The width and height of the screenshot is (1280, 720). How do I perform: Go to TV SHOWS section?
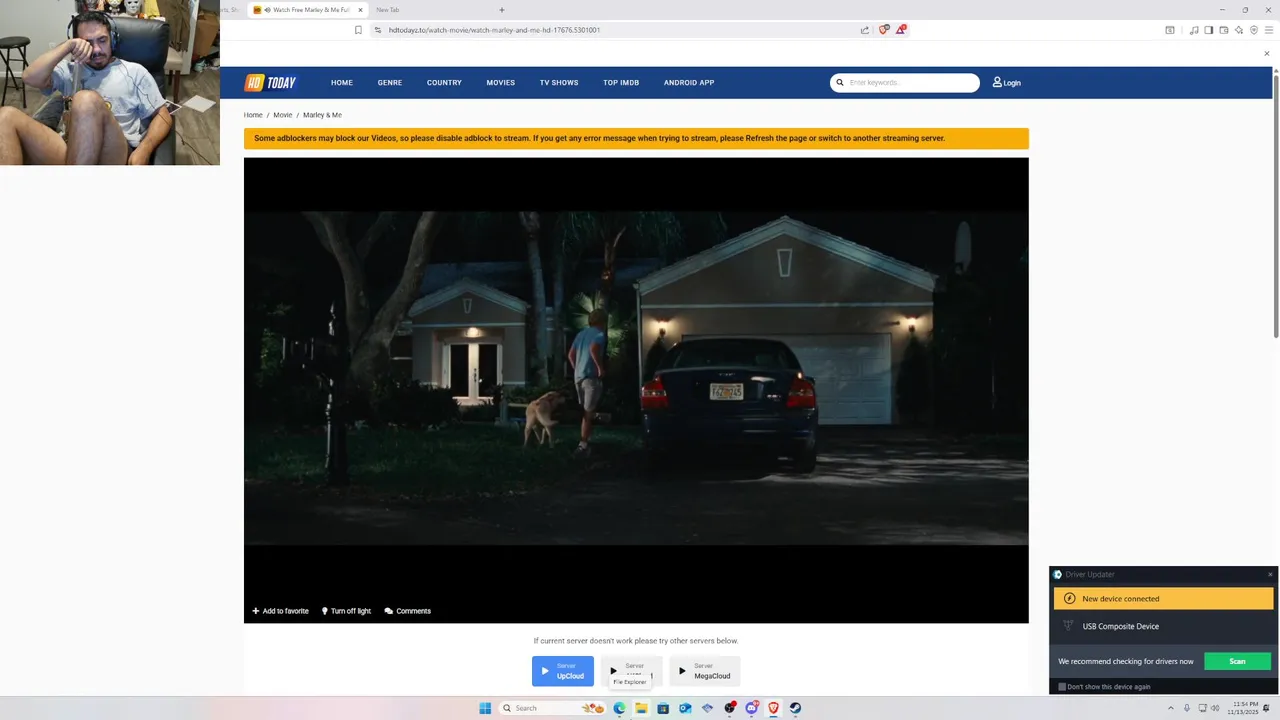coord(559,83)
